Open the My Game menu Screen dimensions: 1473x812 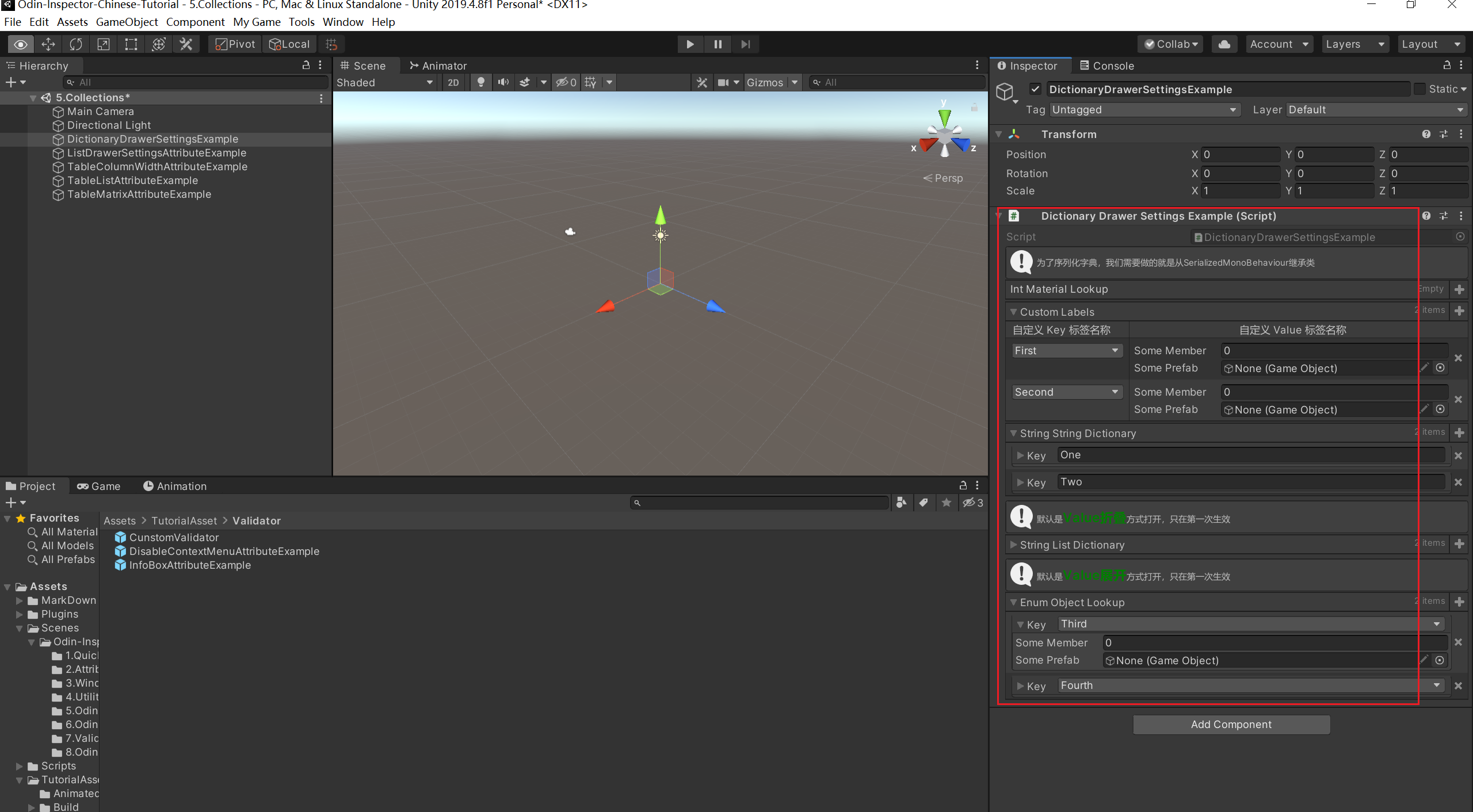[x=257, y=22]
